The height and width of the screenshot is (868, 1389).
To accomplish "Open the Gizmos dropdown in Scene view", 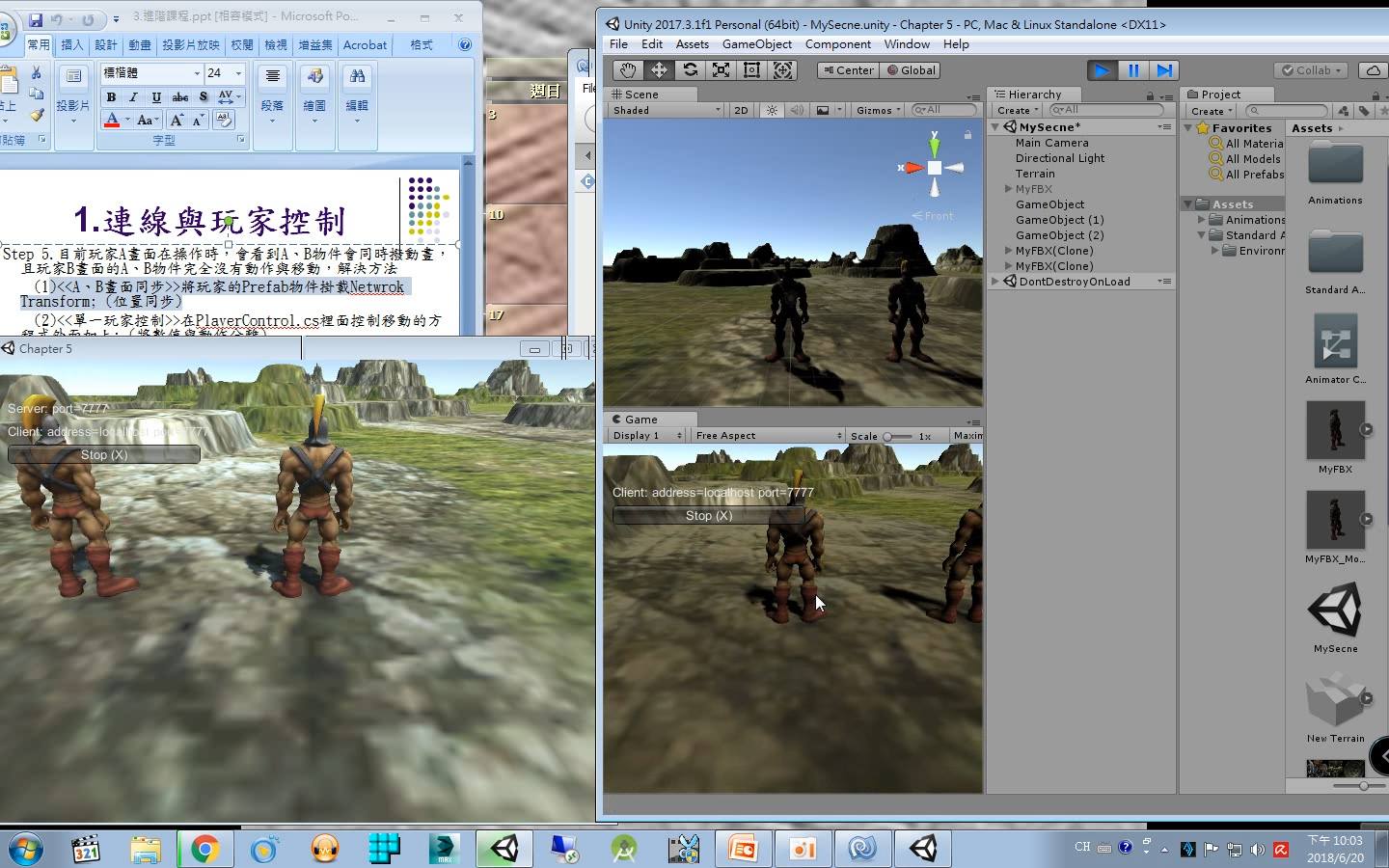I will point(878,110).
